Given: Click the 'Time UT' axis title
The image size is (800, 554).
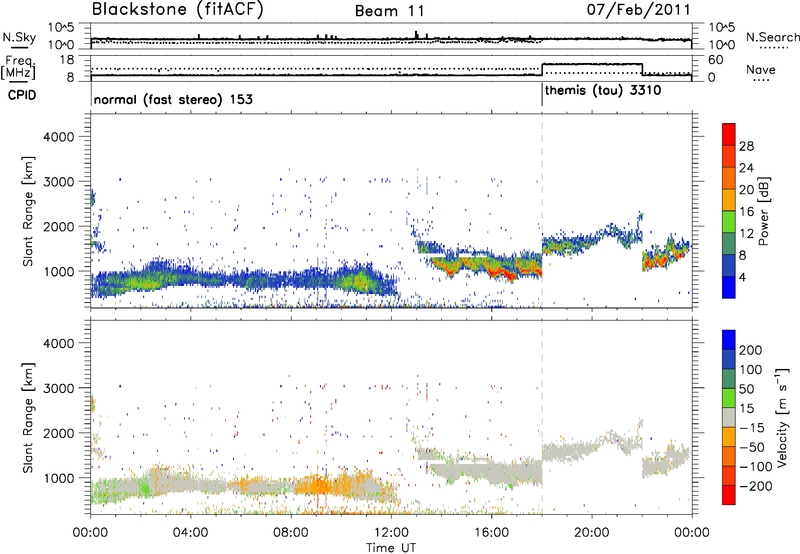Looking at the screenshot, I should 391,548.
